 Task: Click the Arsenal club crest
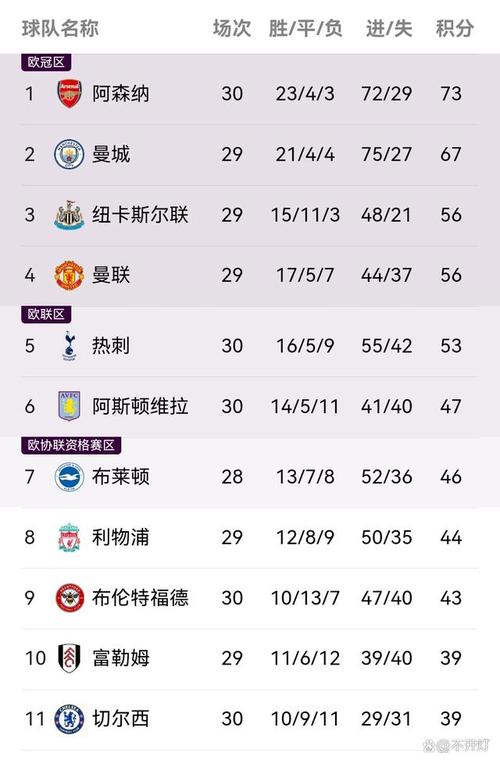click(x=69, y=93)
